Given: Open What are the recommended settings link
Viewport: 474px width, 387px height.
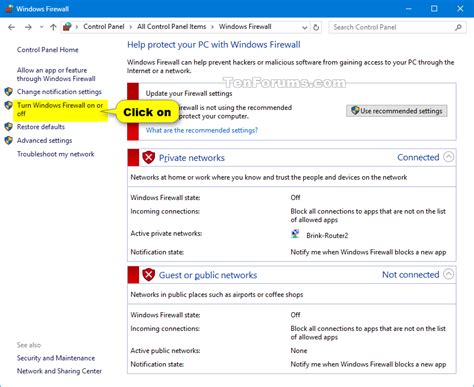Looking at the screenshot, I should (202, 130).
